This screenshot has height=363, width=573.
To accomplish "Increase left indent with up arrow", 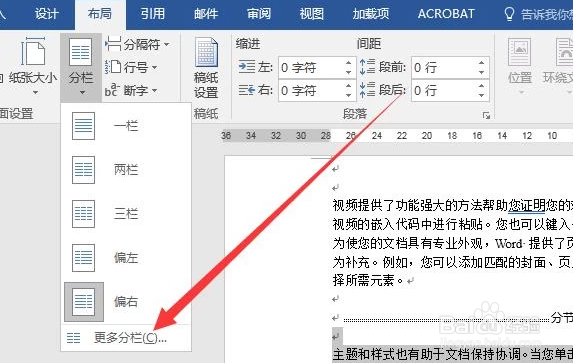I will click(349, 63).
